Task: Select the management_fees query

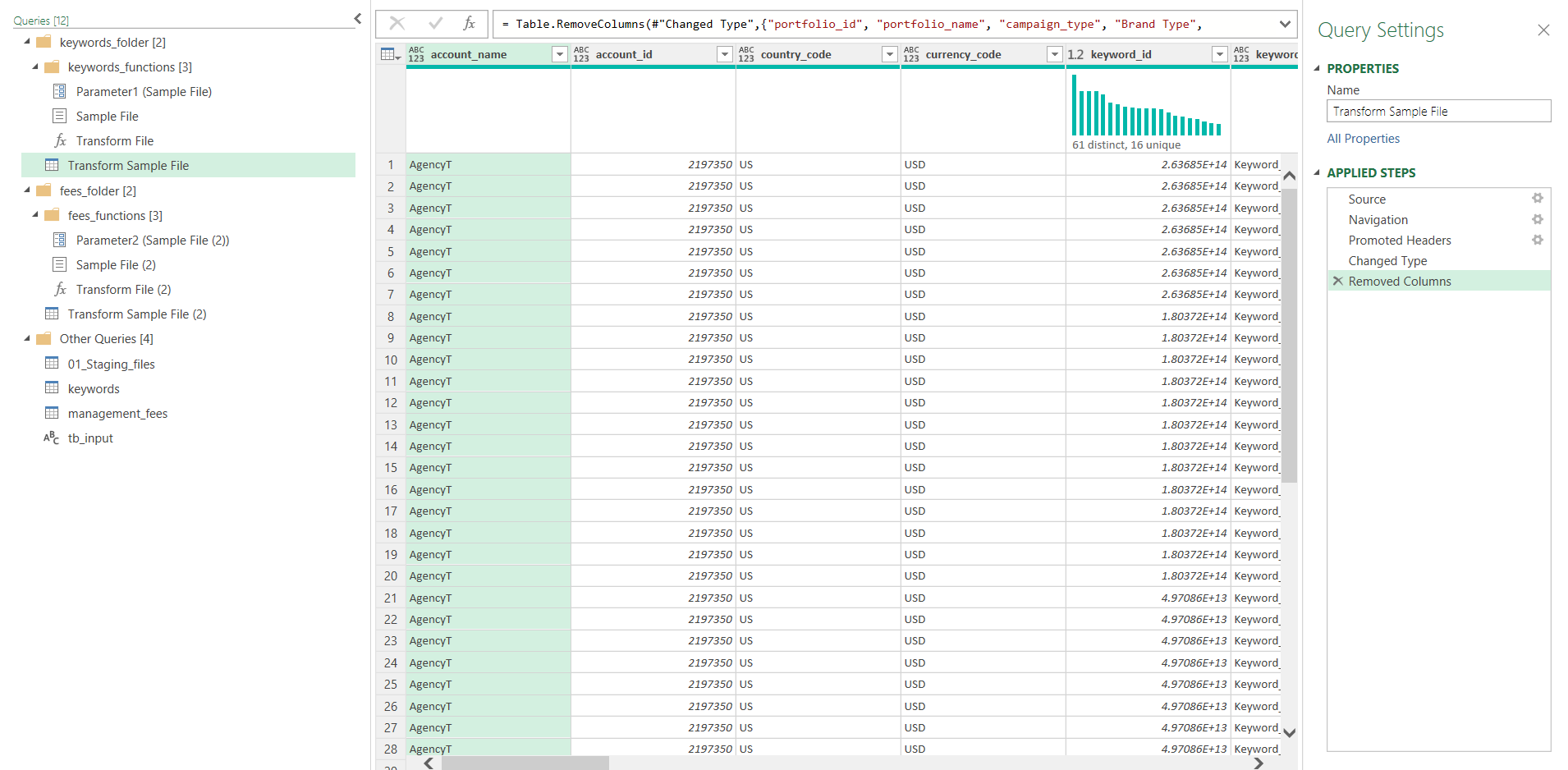Action: (117, 413)
